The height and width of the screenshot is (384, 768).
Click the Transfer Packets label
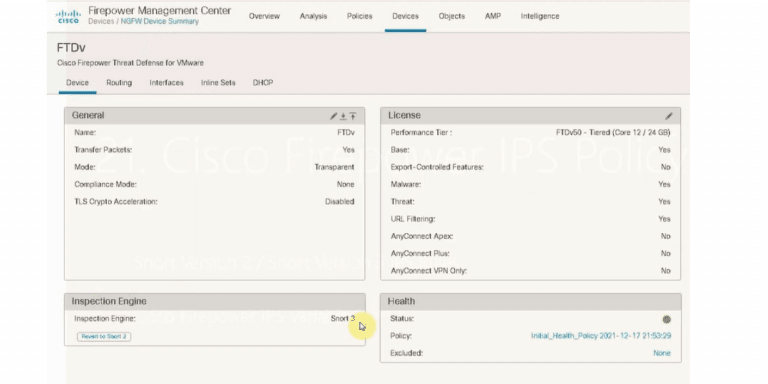103,150
